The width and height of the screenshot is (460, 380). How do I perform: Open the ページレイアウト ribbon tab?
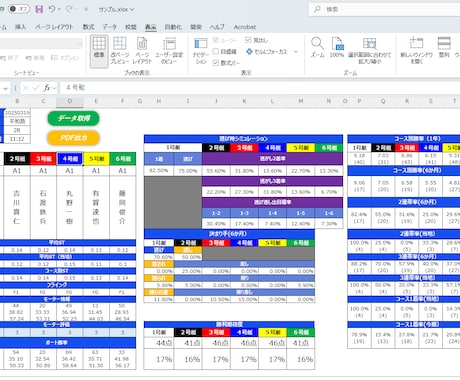pyautogui.click(x=54, y=27)
